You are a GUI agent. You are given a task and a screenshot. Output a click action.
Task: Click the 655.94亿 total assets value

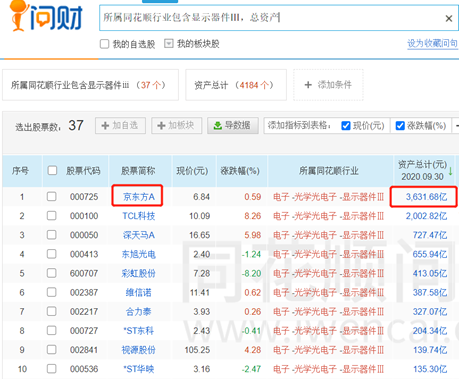point(430,254)
